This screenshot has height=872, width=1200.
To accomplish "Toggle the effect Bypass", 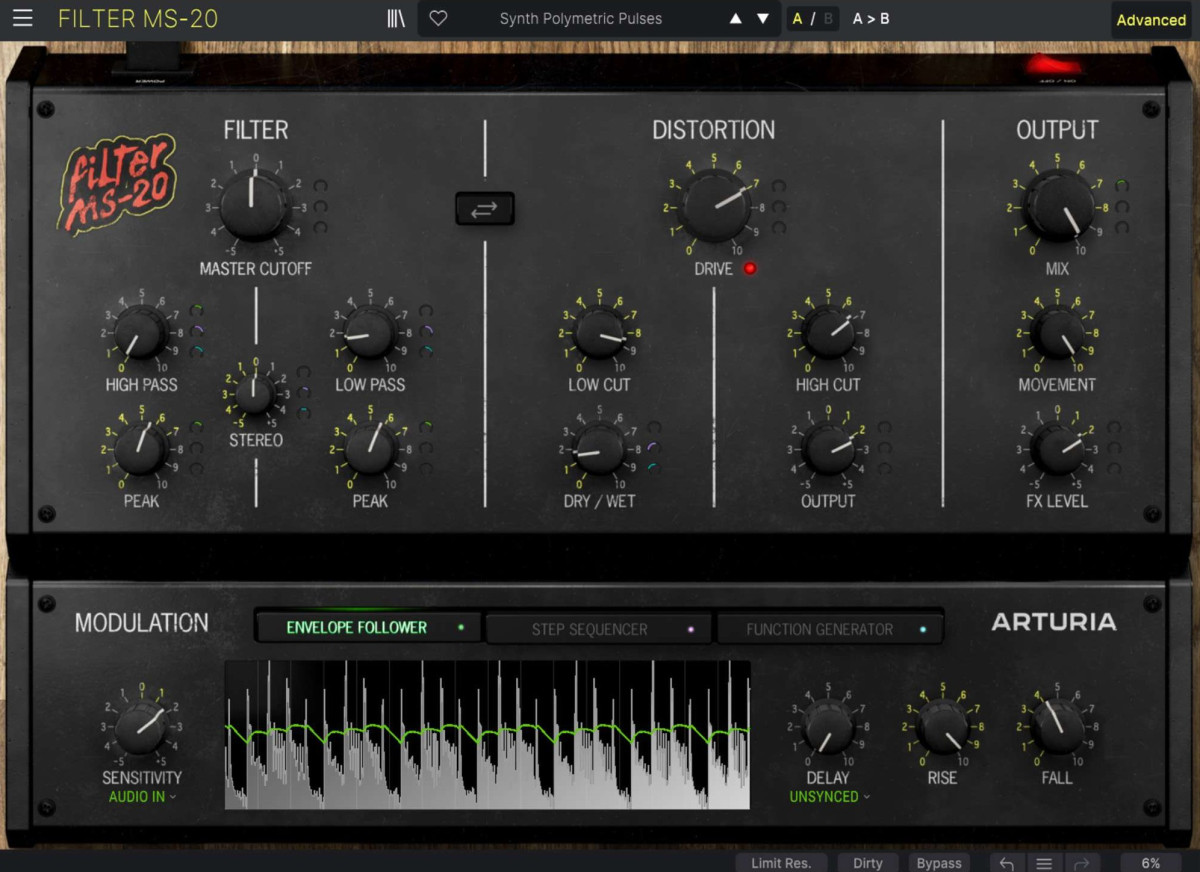I will coord(939,863).
